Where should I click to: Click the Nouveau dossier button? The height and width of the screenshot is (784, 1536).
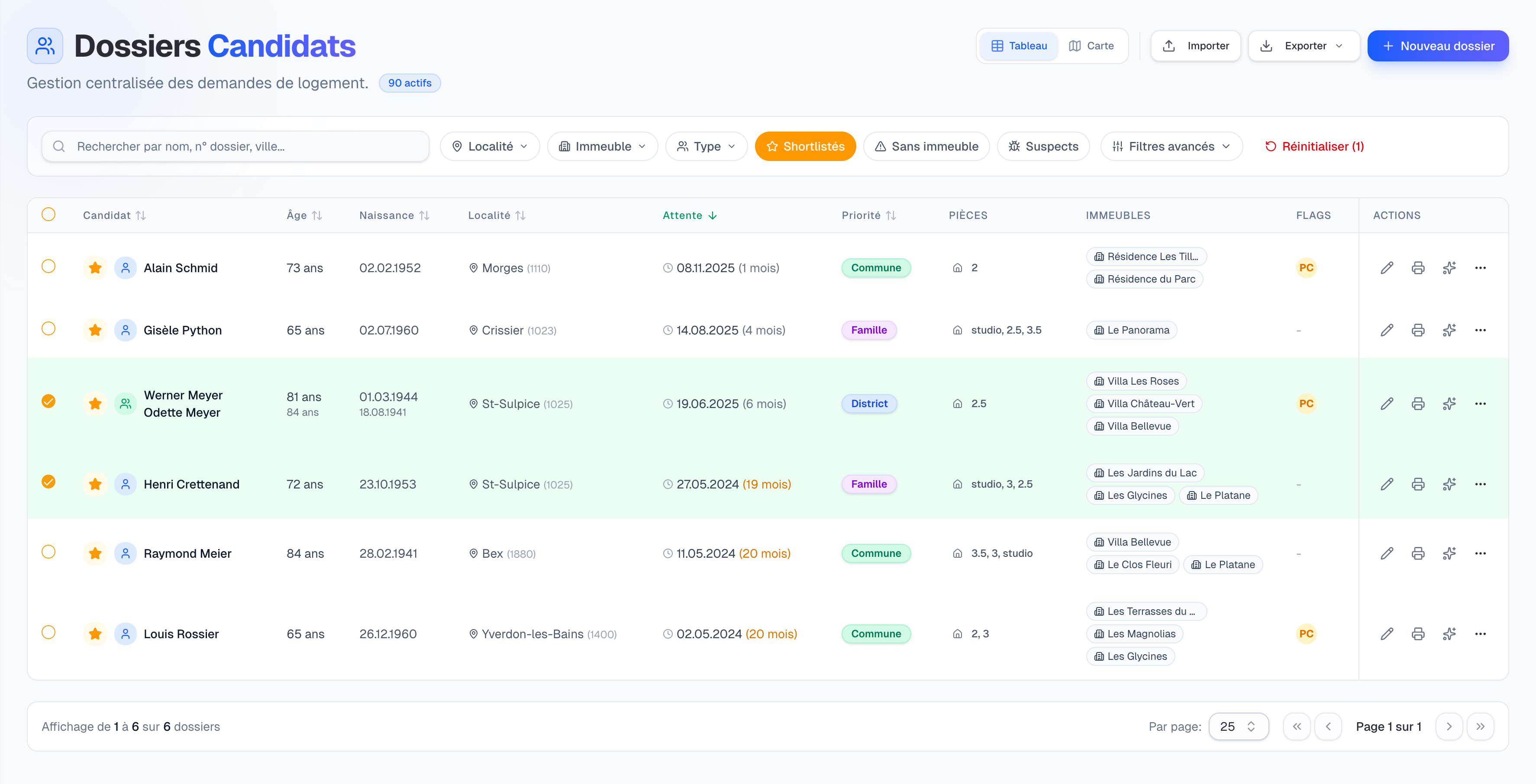click(1438, 45)
